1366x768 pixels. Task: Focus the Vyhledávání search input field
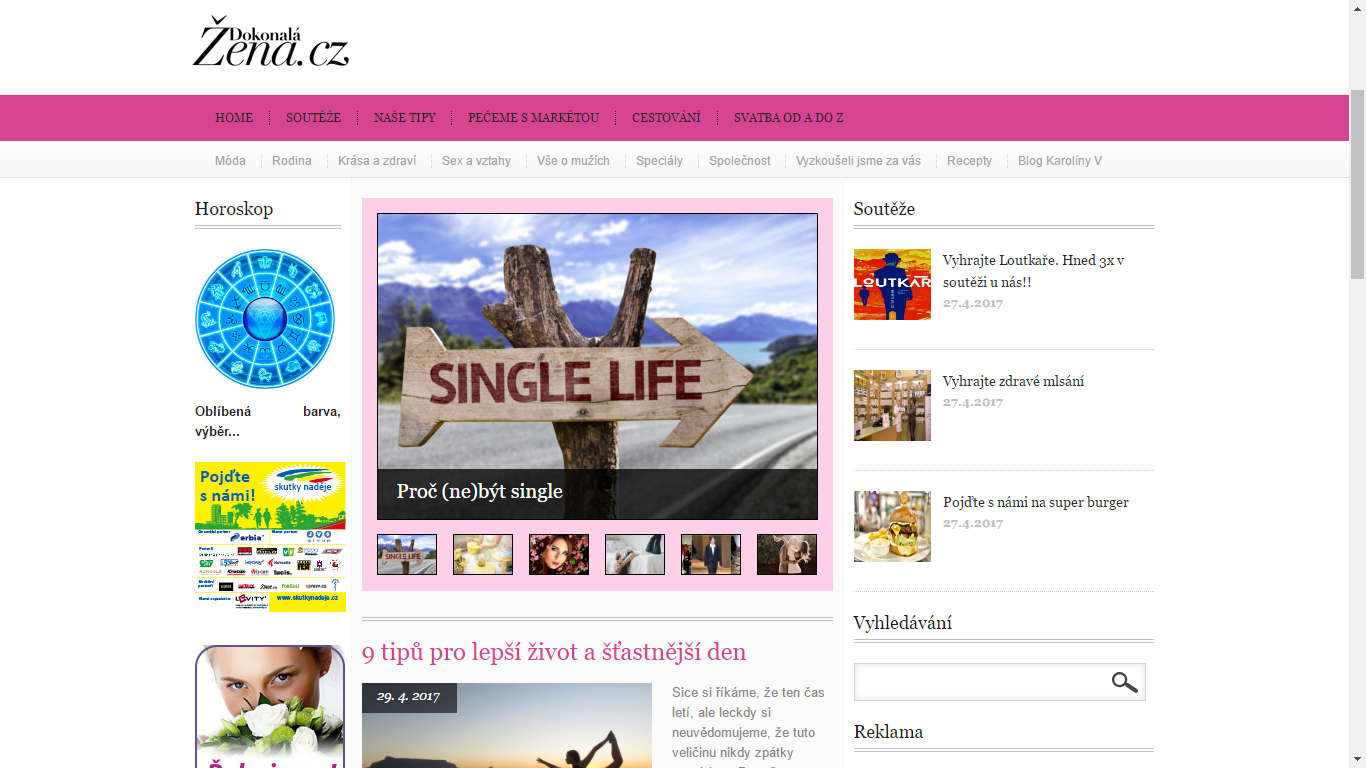(980, 682)
